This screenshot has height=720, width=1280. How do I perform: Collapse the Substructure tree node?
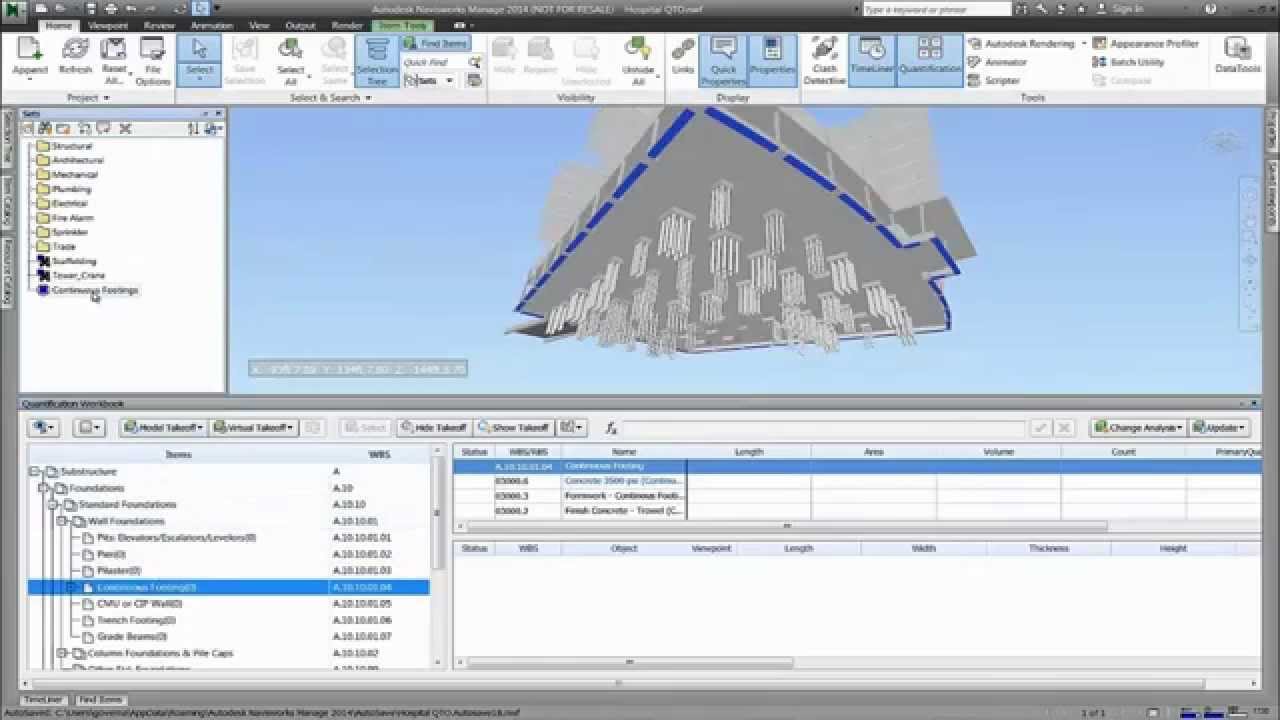pos(33,472)
